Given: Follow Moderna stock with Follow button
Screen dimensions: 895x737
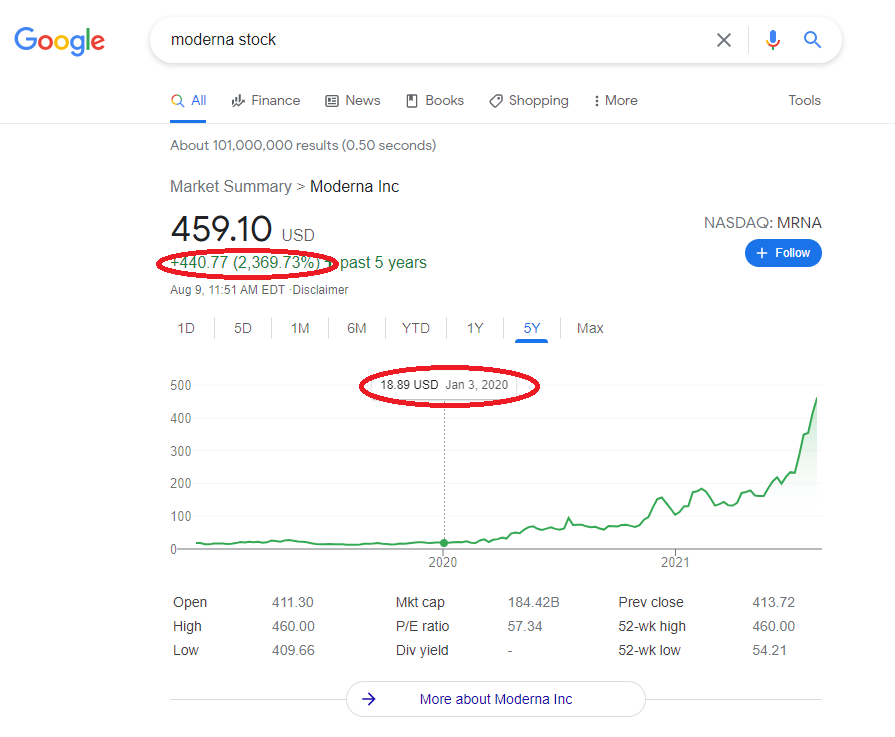Looking at the screenshot, I should [x=783, y=253].
